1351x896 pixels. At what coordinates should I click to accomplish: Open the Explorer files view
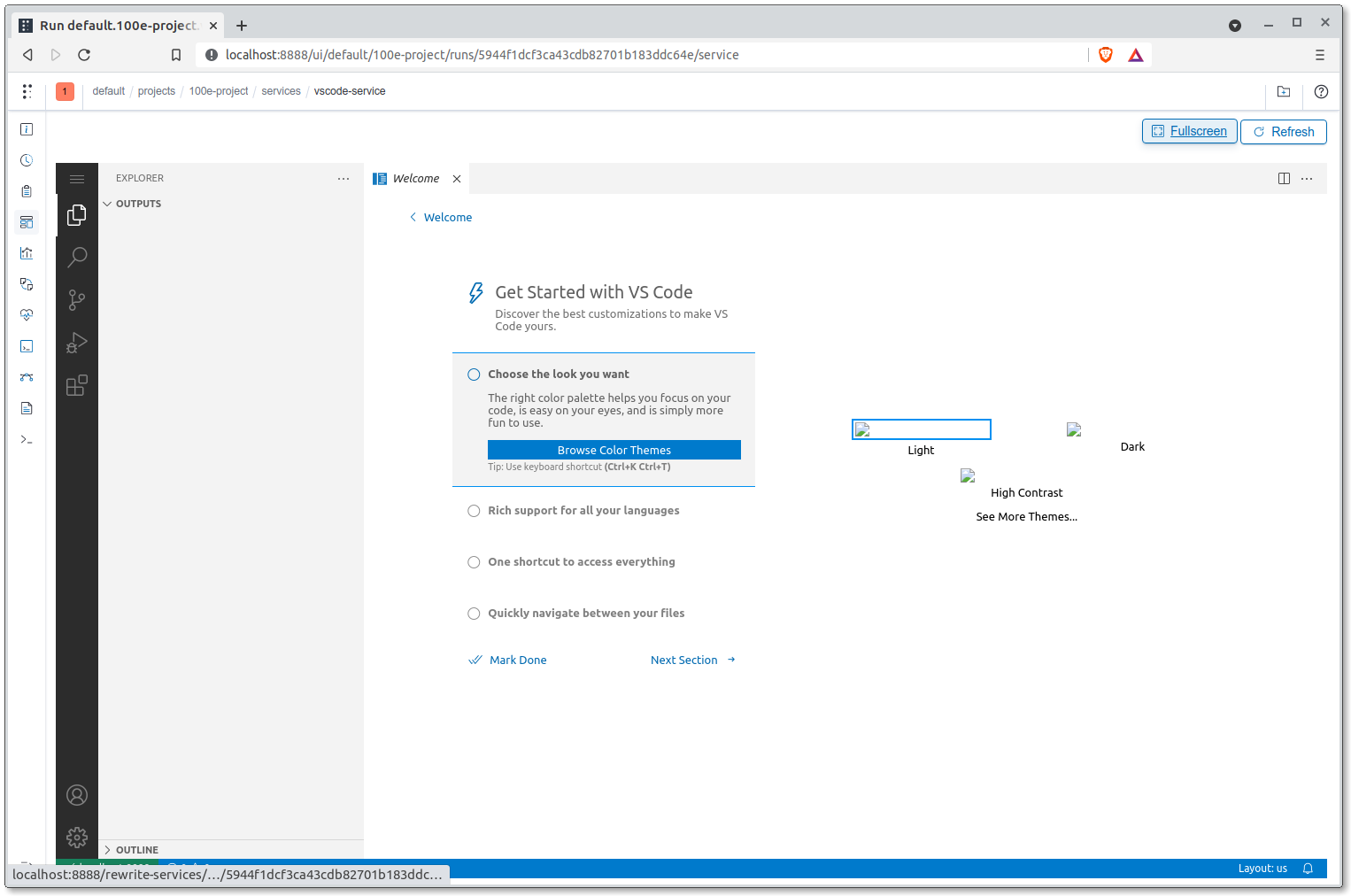[x=77, y=214]
